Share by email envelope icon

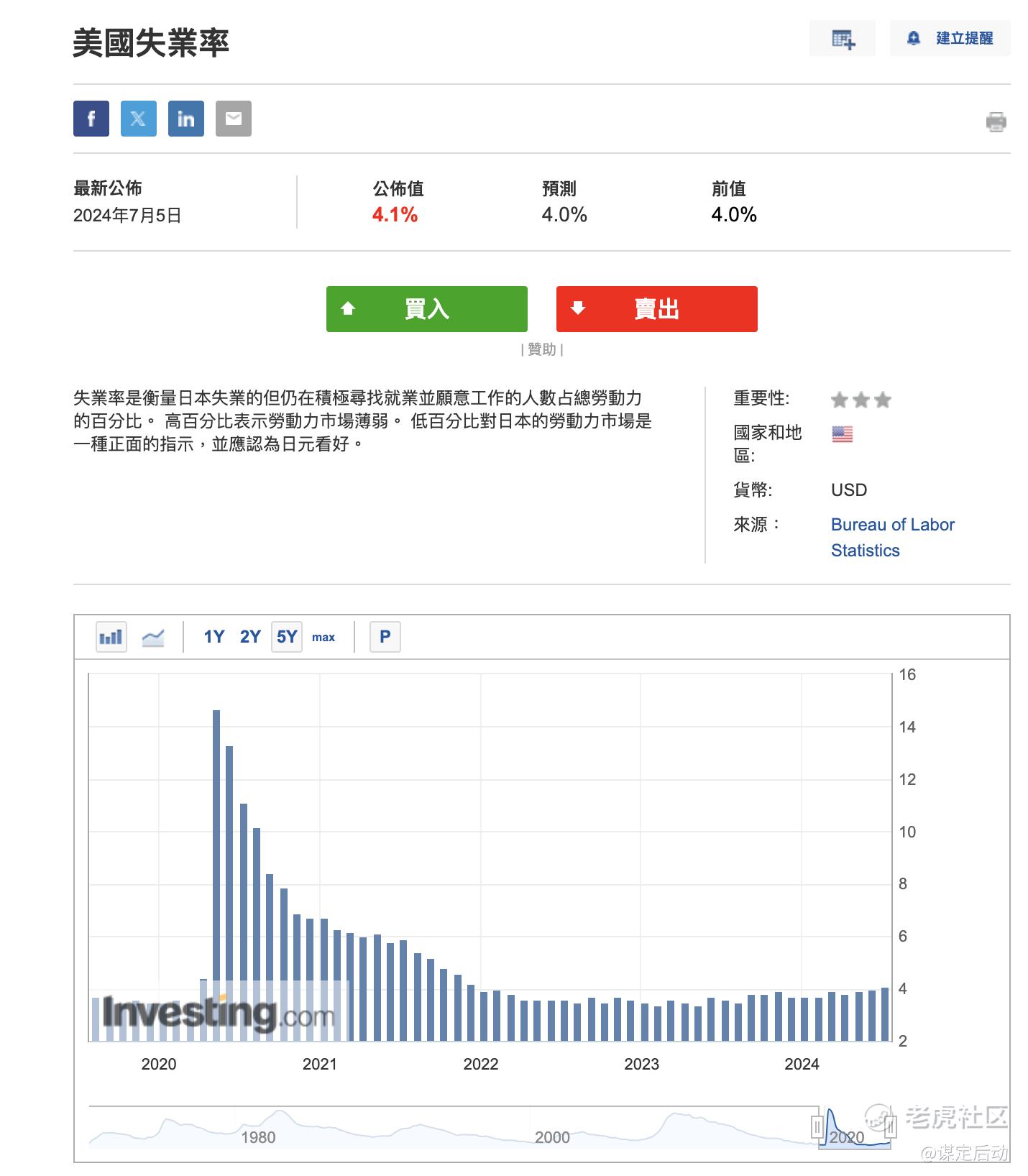[x=234, y=119]
